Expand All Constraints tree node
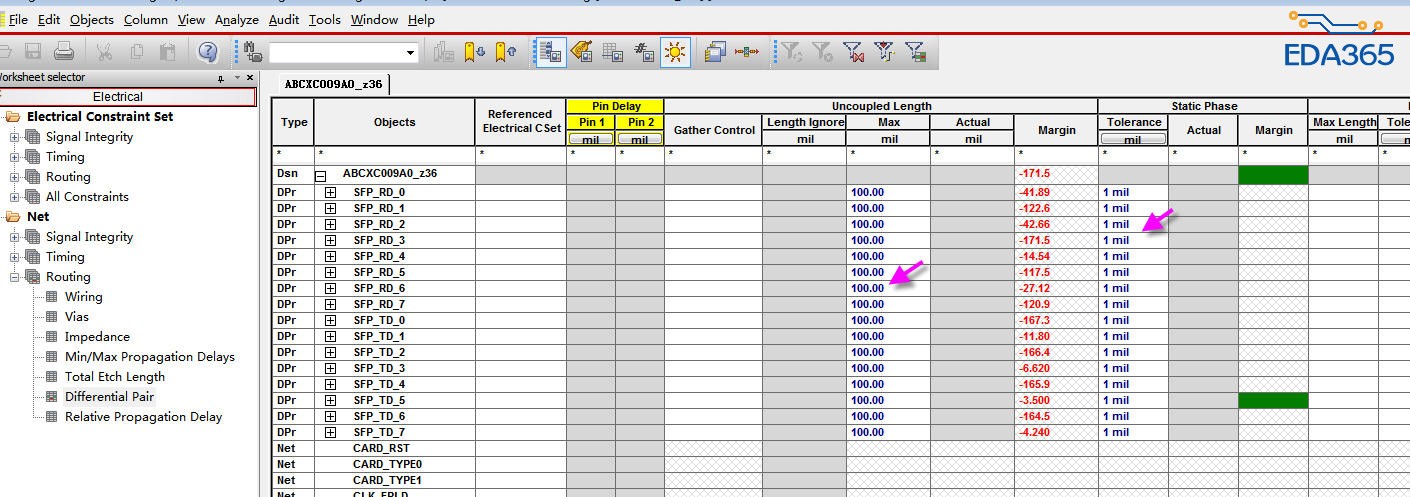The width and height of the screenshot is (1410, 497). (15, 197)
